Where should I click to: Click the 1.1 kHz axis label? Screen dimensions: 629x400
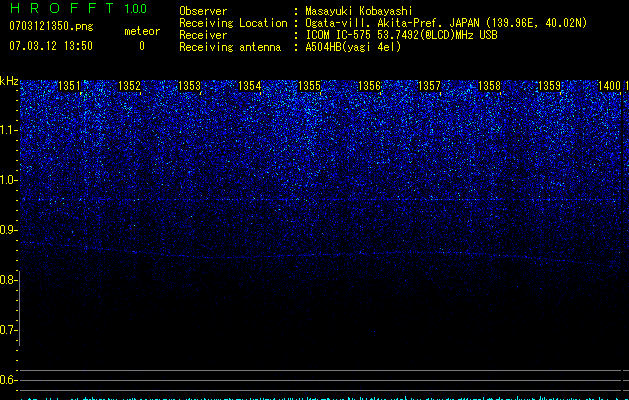[7, 130]
